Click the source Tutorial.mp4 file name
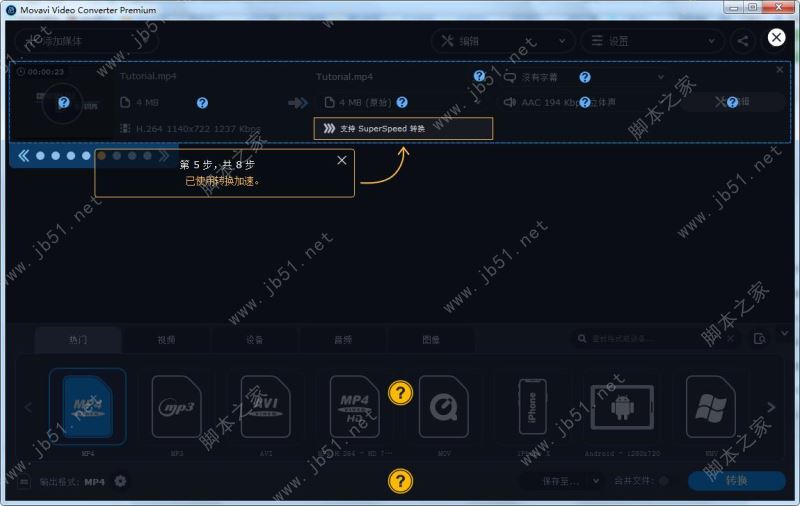800x506 pixels. (148, 76)
